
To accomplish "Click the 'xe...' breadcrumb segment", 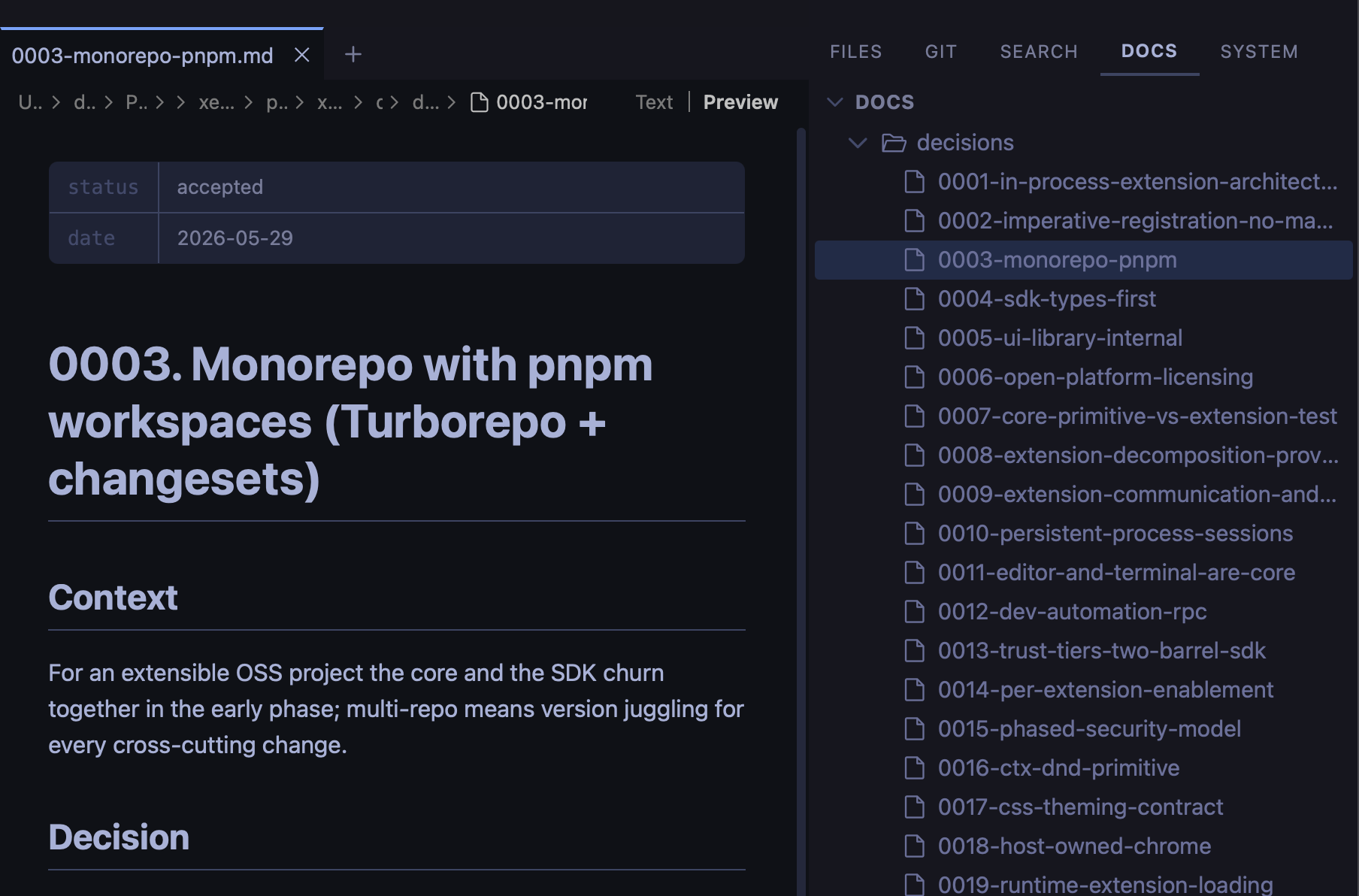I will click(x=216, y=102).
